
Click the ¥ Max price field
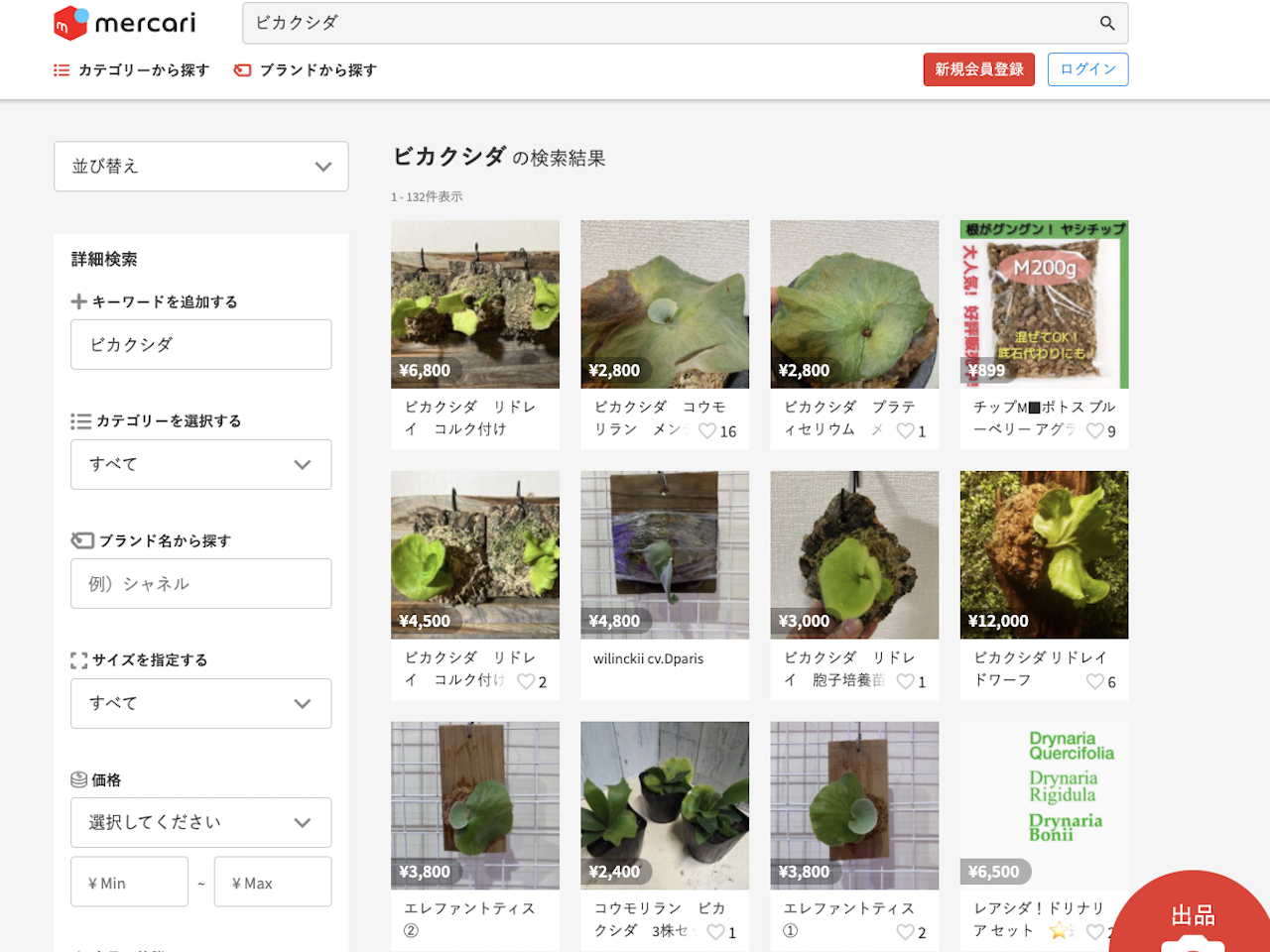coord(273,882)
